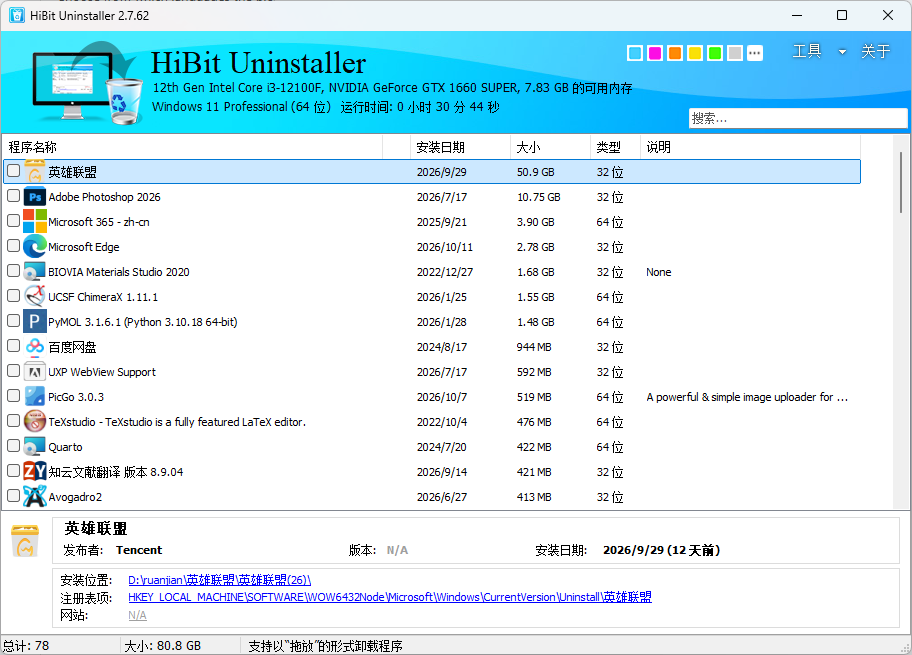Click the Microsoft 365 four-color icon
Image resolution: width=912 pixels, height=655 pixels.
pos(35,222)
